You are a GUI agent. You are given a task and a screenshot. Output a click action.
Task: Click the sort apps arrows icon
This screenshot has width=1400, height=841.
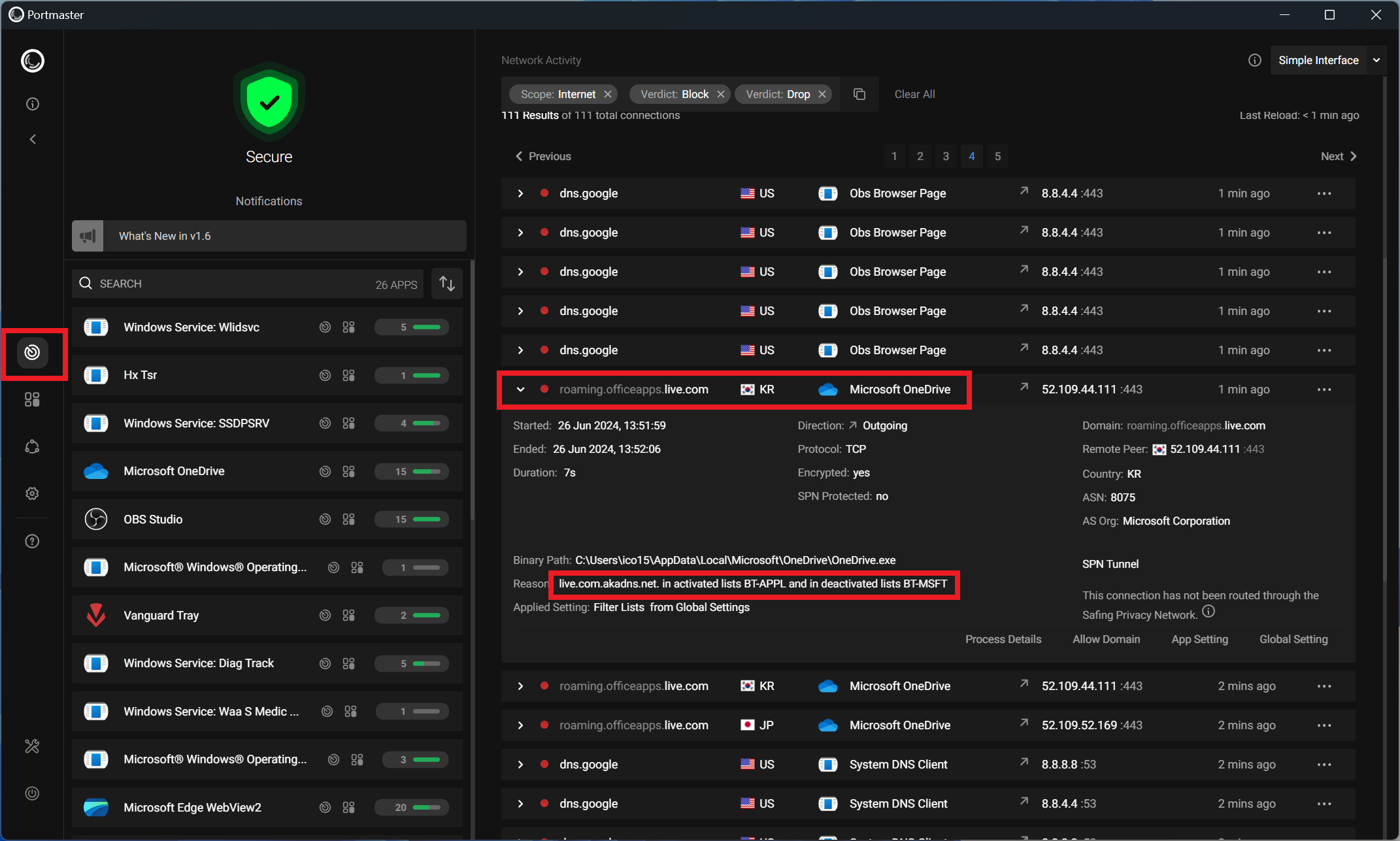447,284
